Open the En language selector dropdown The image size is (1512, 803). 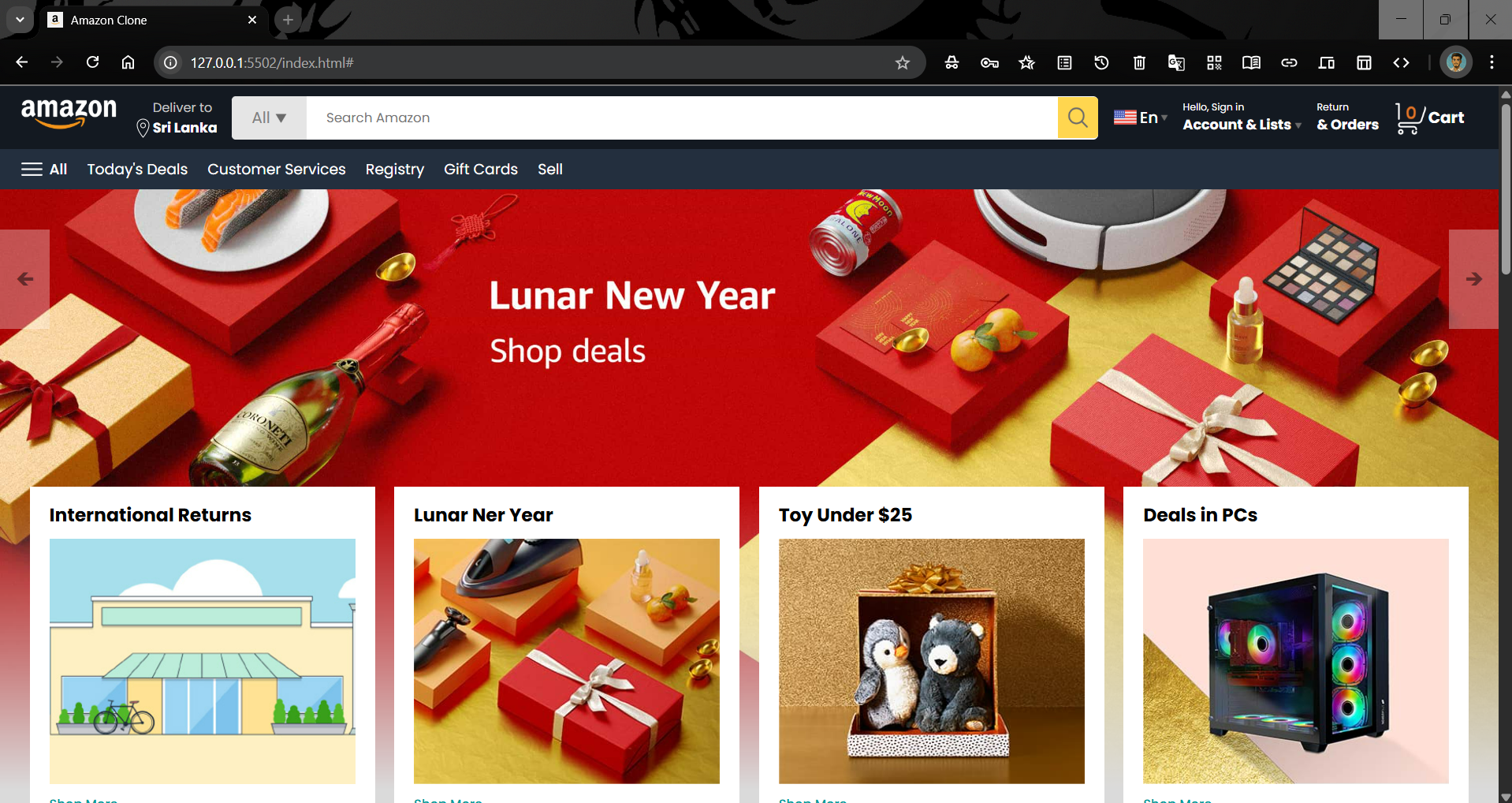[1141, 118]
